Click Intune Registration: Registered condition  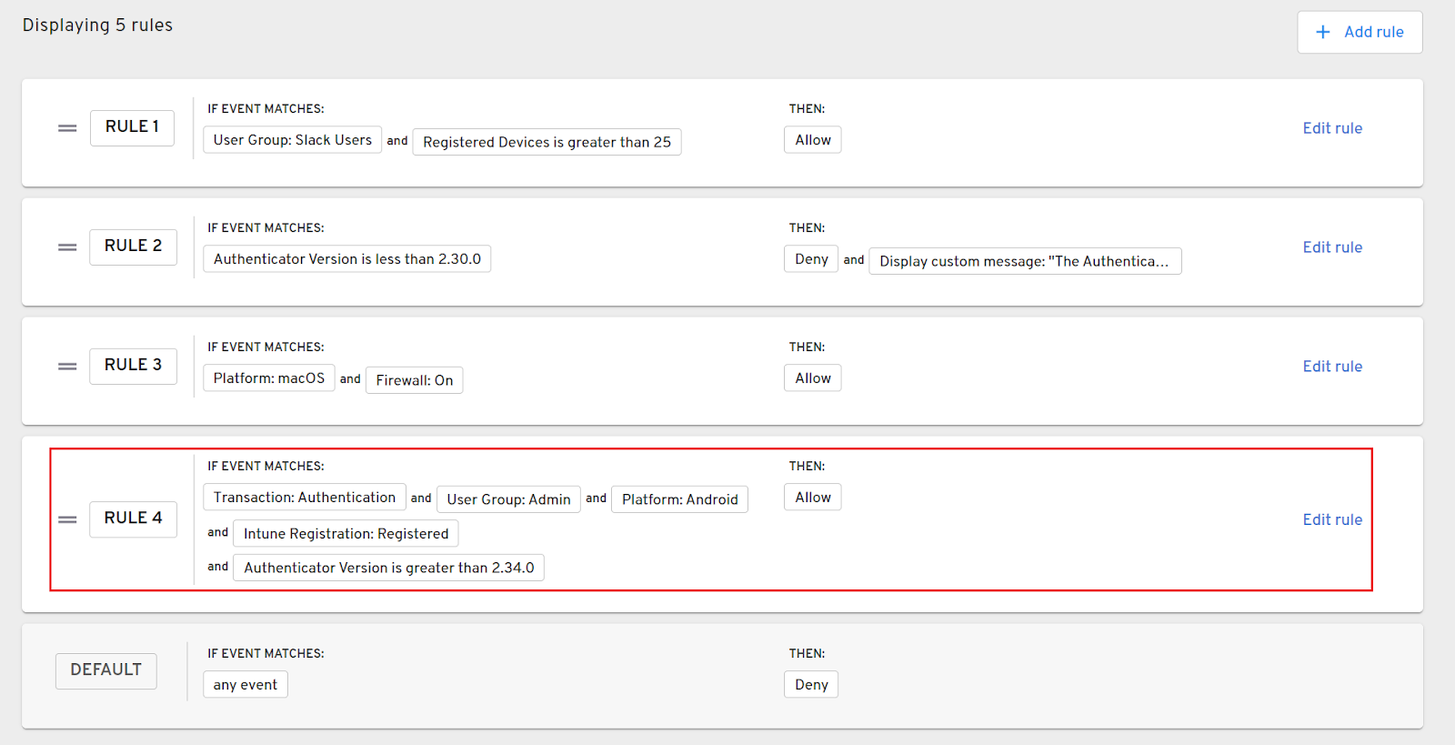(x=346, y=533)
